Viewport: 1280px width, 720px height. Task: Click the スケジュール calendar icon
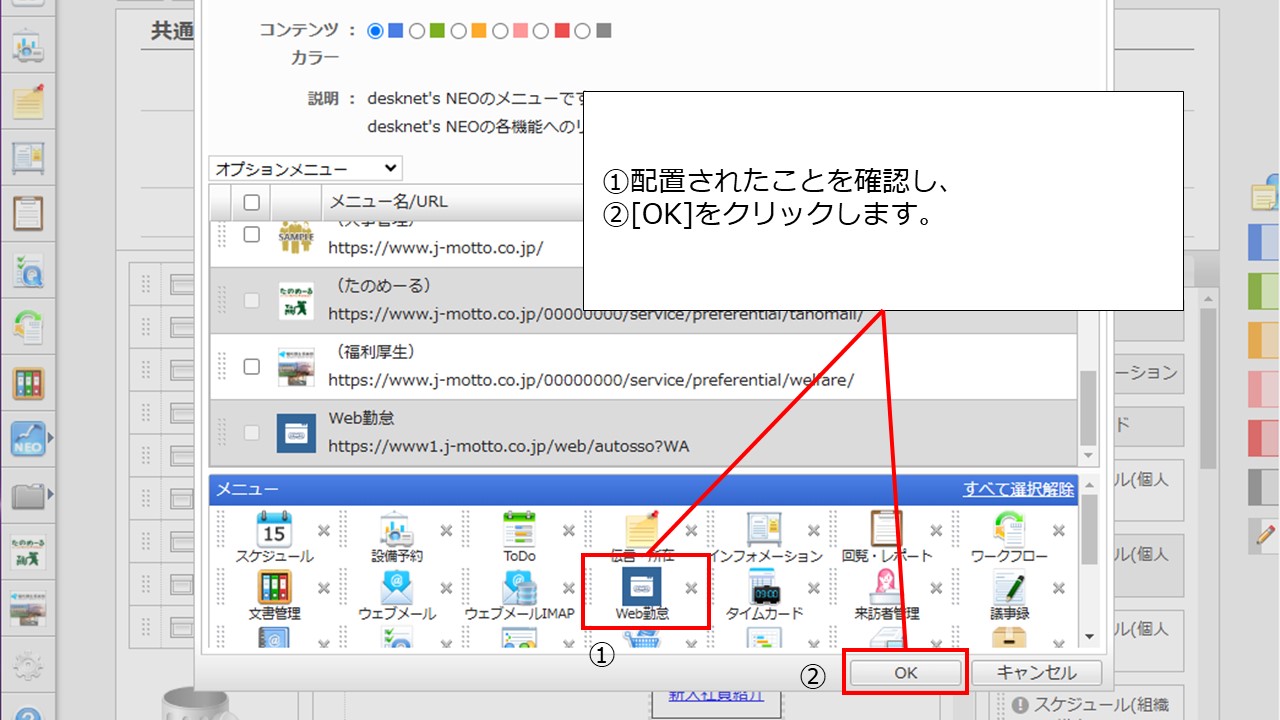pyautogui.click(x=274, y=529)
